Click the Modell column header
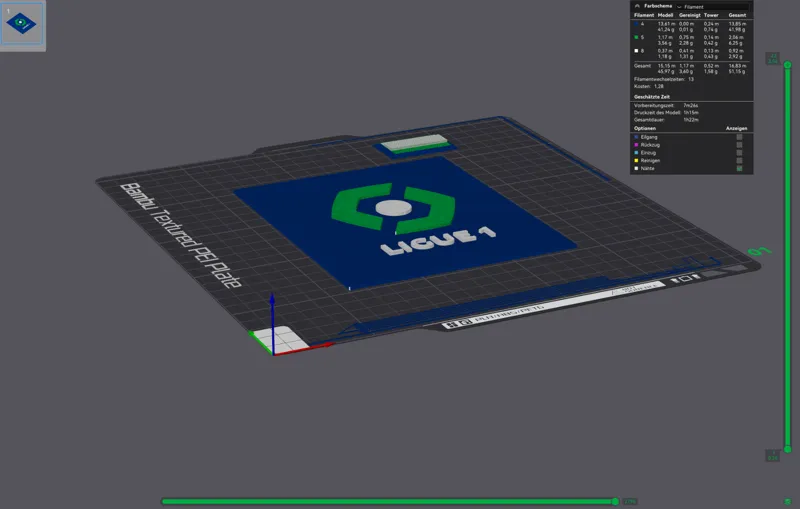 click(x=665, y=15)
